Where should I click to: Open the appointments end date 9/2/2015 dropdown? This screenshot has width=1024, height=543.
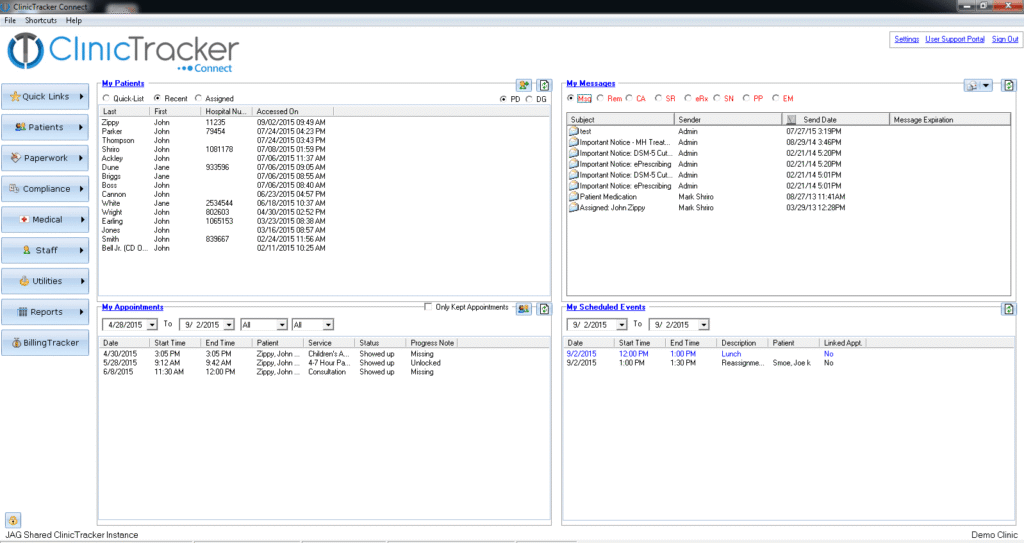click(x=229, y=325)
